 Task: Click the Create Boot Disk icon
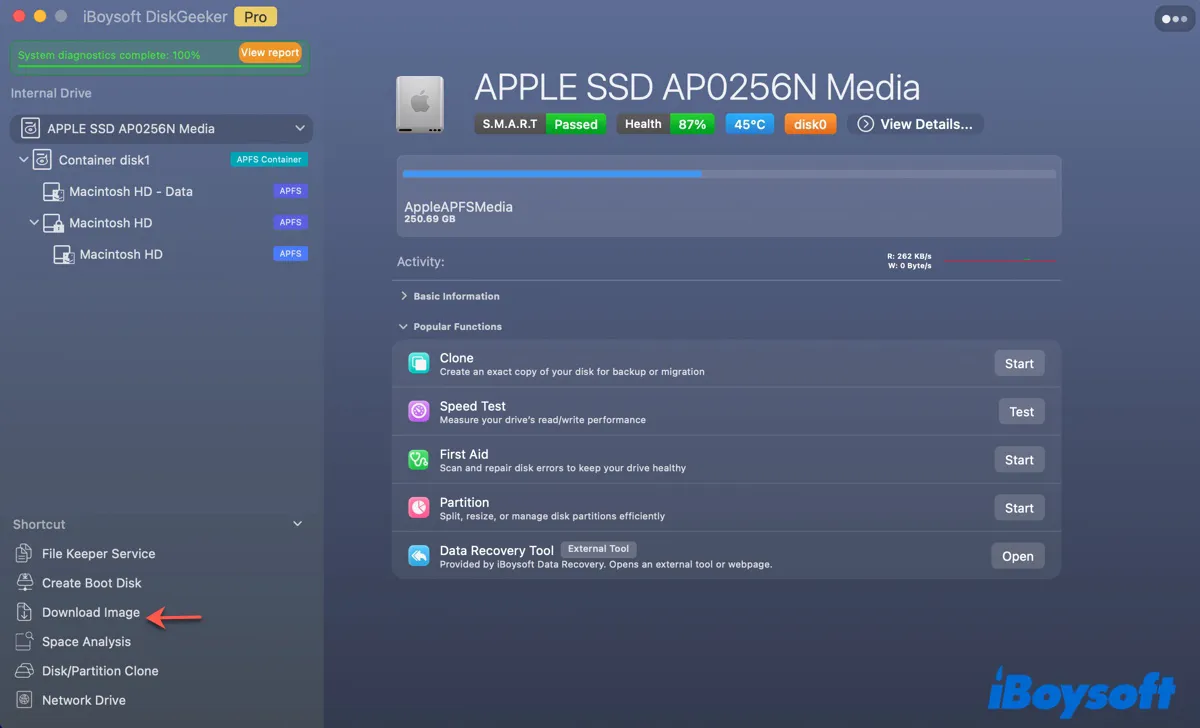pyautogui.click(x=24, y=582)
